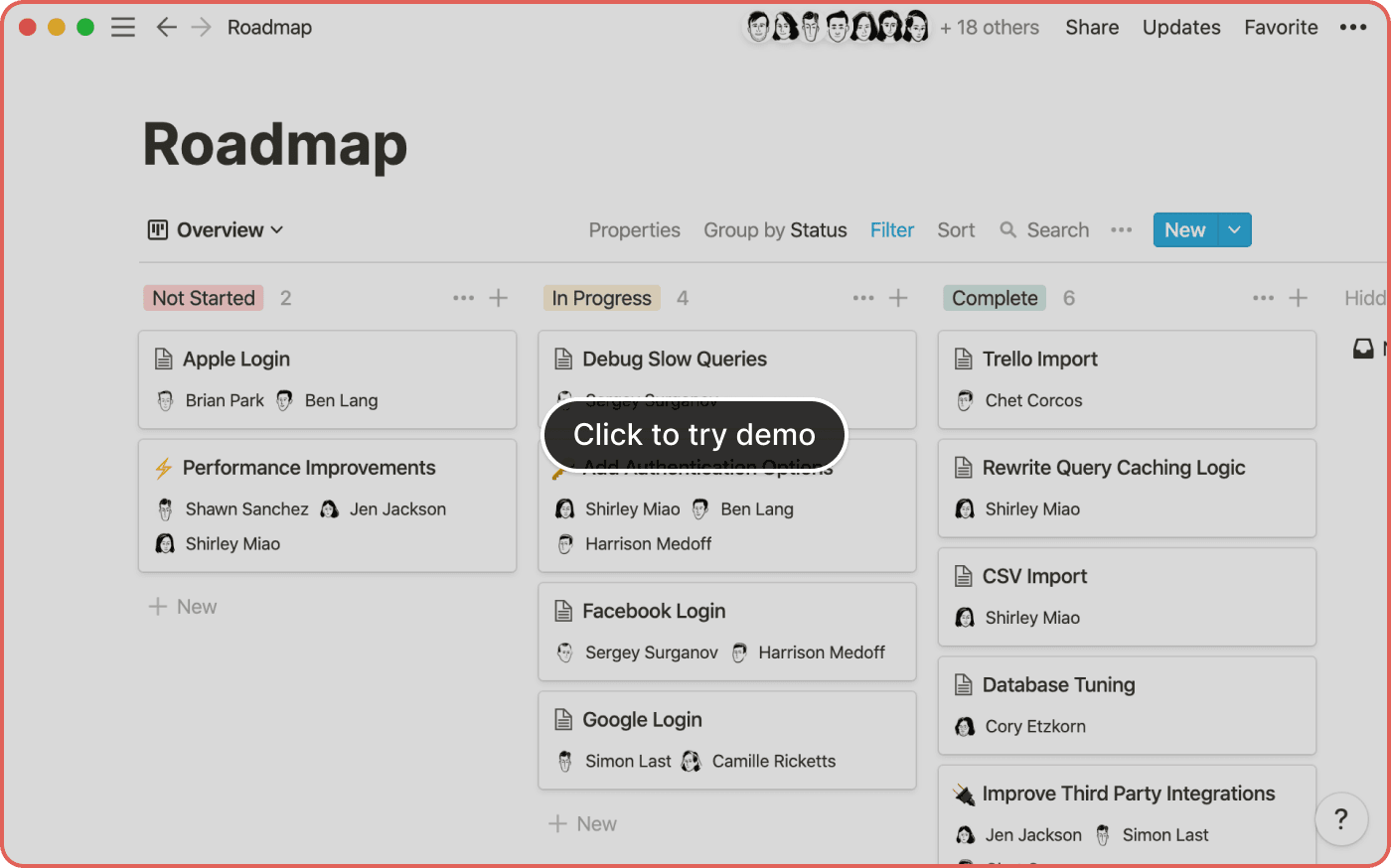
Task: Click the board view icon beside Overview
Action: point(158,229)
